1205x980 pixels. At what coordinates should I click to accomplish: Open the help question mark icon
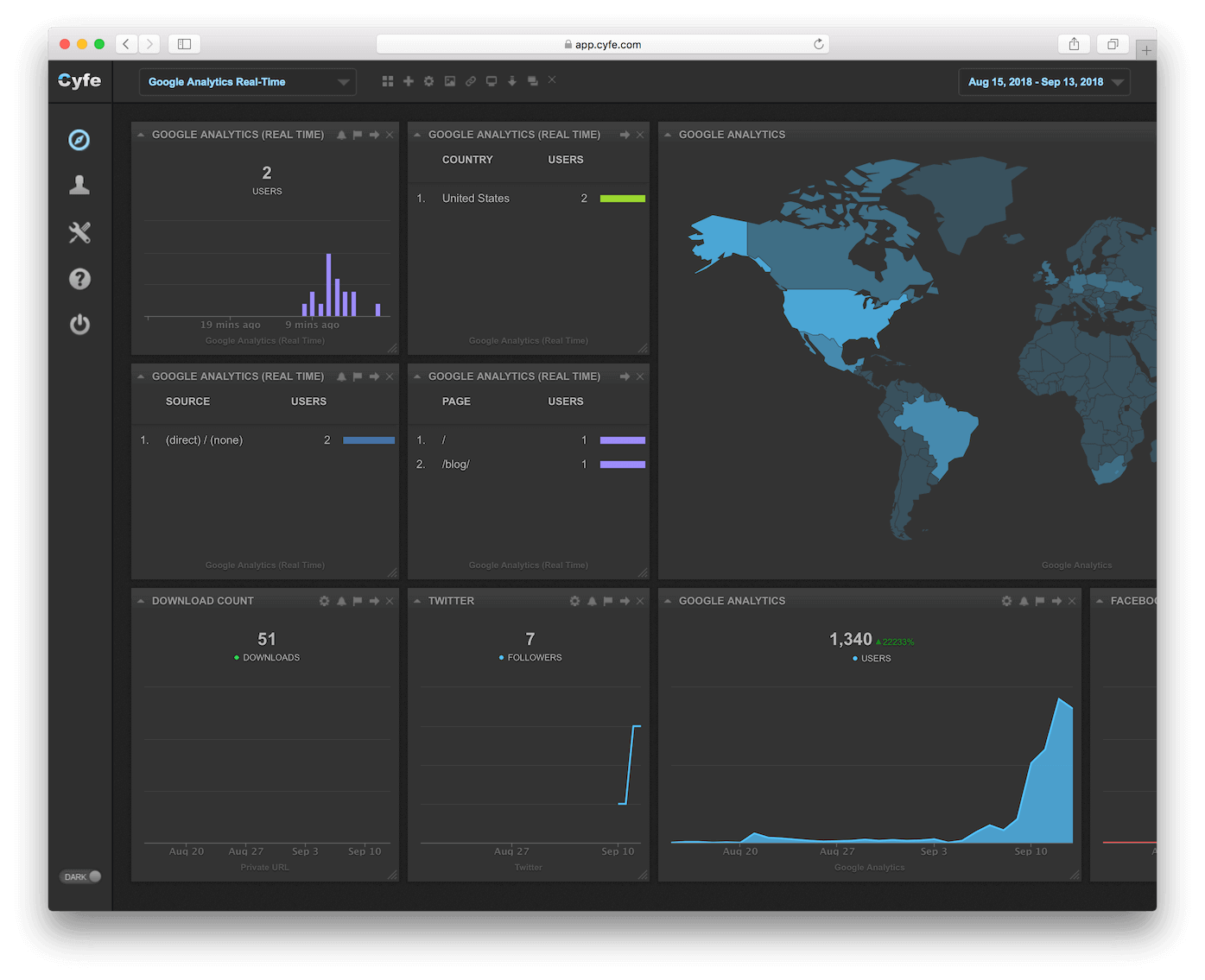point(79,279)
